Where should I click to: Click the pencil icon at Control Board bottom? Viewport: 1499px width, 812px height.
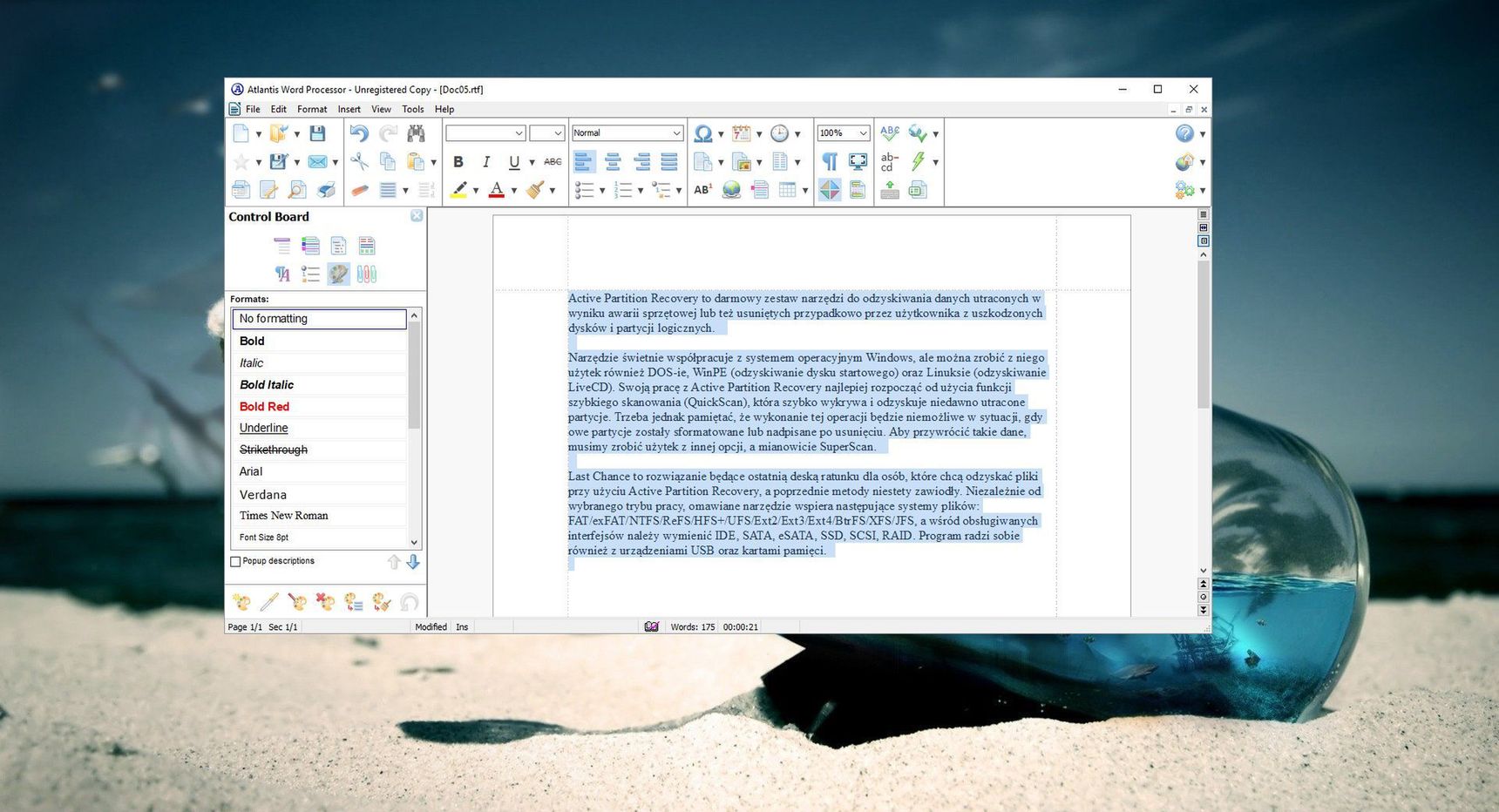point(269,601)
